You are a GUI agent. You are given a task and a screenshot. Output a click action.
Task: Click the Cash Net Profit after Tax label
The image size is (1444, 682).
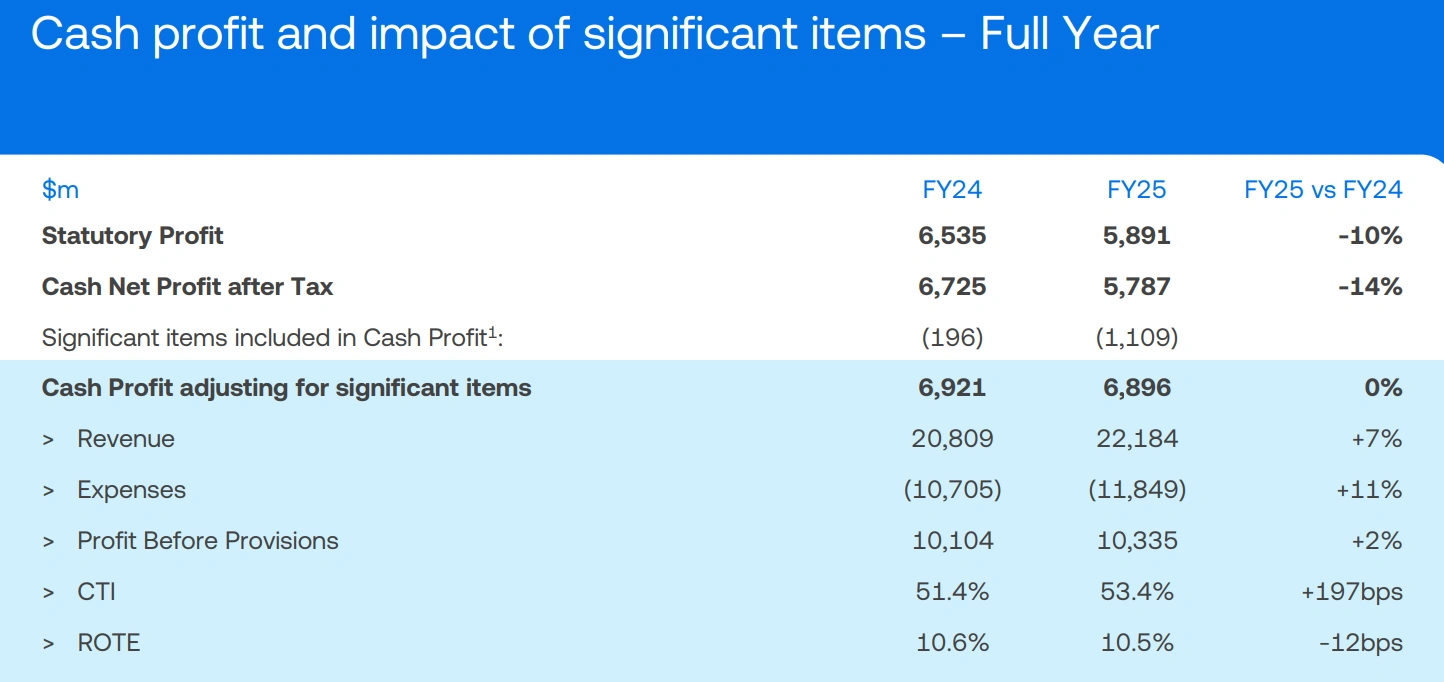tap(187, 287)
